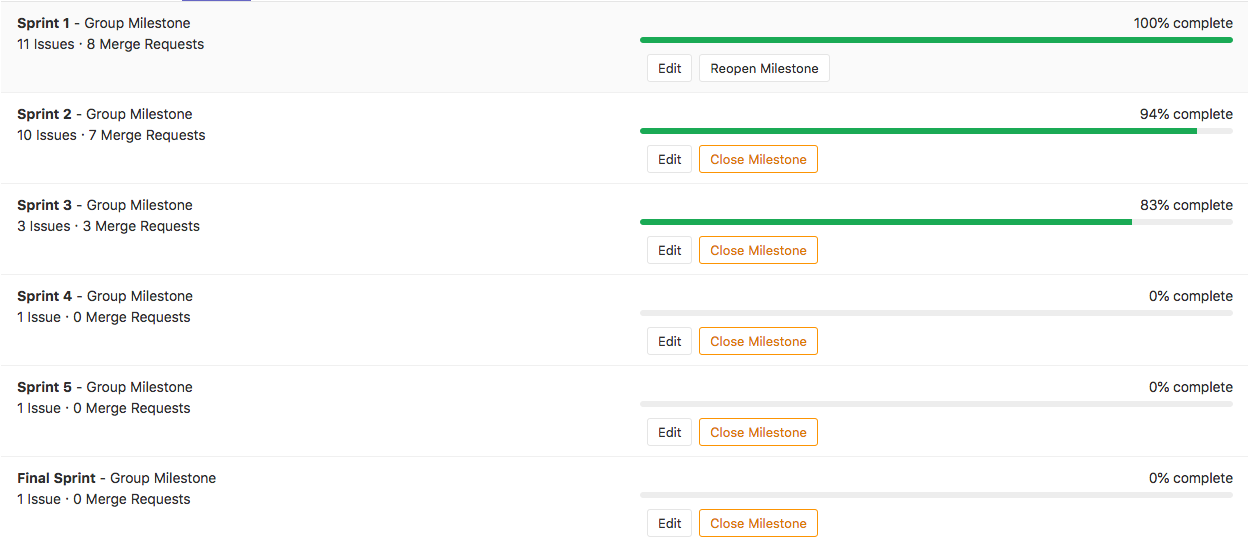Click Edit button for Sprint 5
The width and height of the screenshot is (1248, 556).
[669, 433]
